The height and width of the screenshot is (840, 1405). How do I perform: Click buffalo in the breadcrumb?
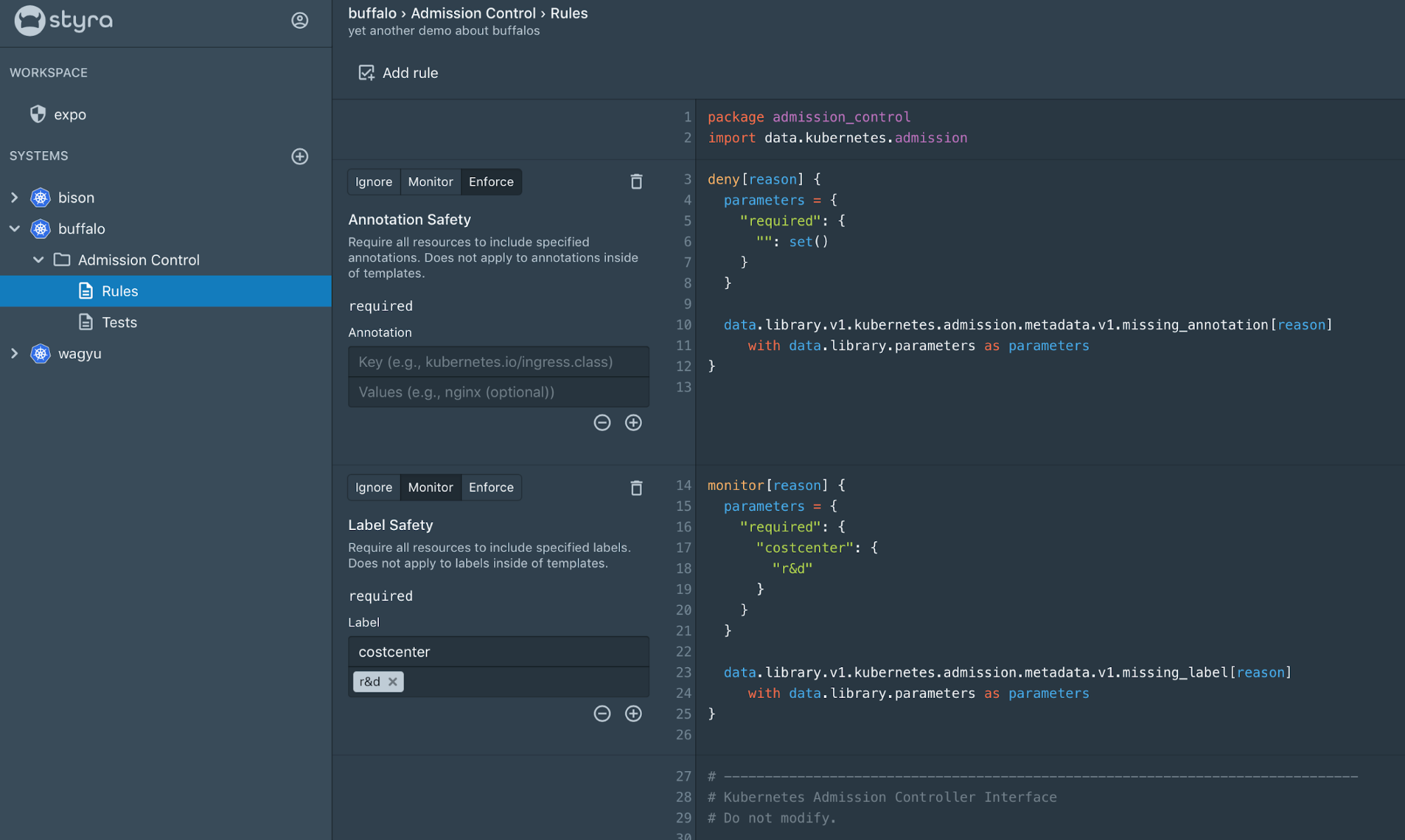(372, 13)
